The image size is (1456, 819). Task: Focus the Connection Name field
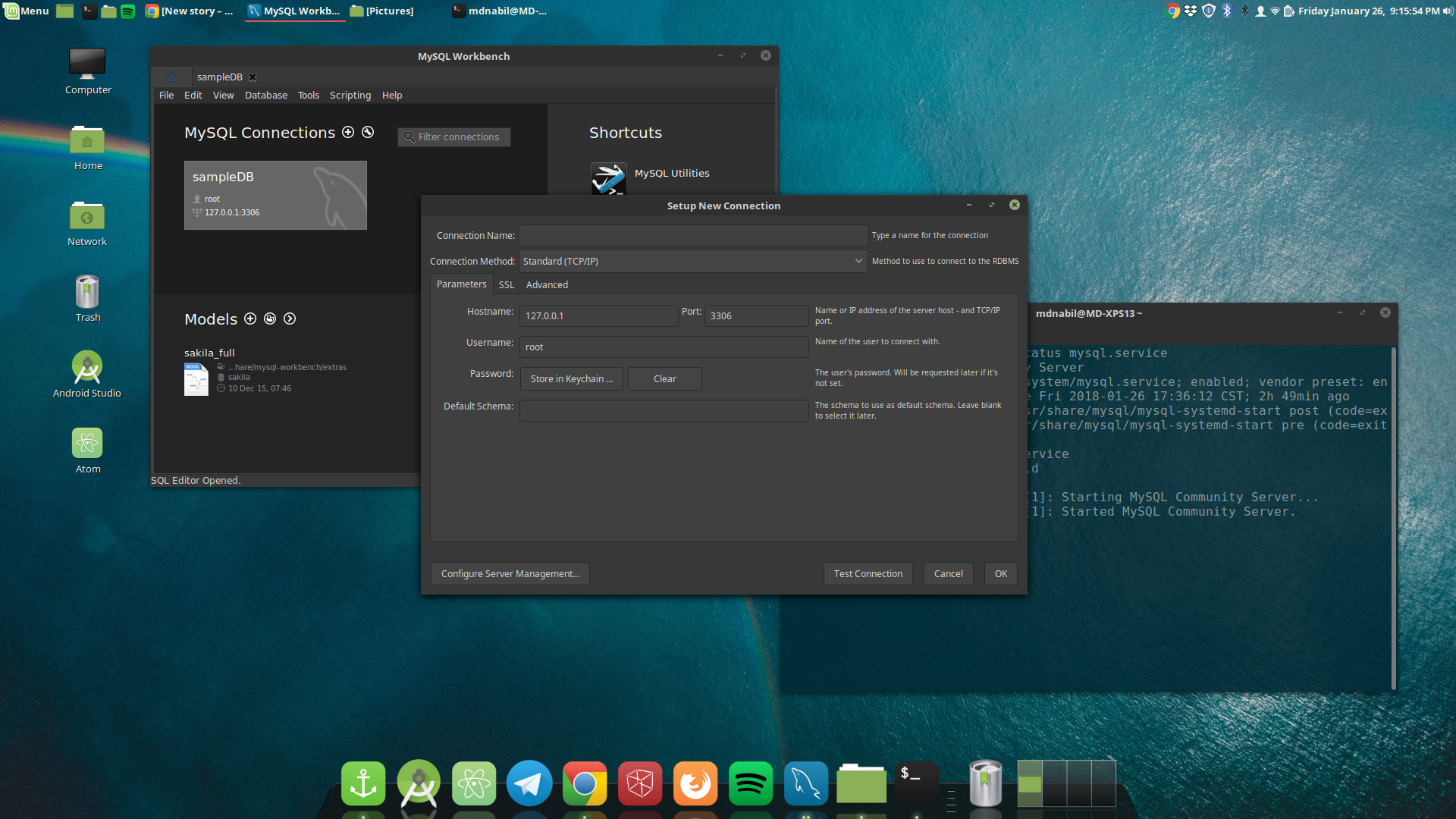click(693, 235)
